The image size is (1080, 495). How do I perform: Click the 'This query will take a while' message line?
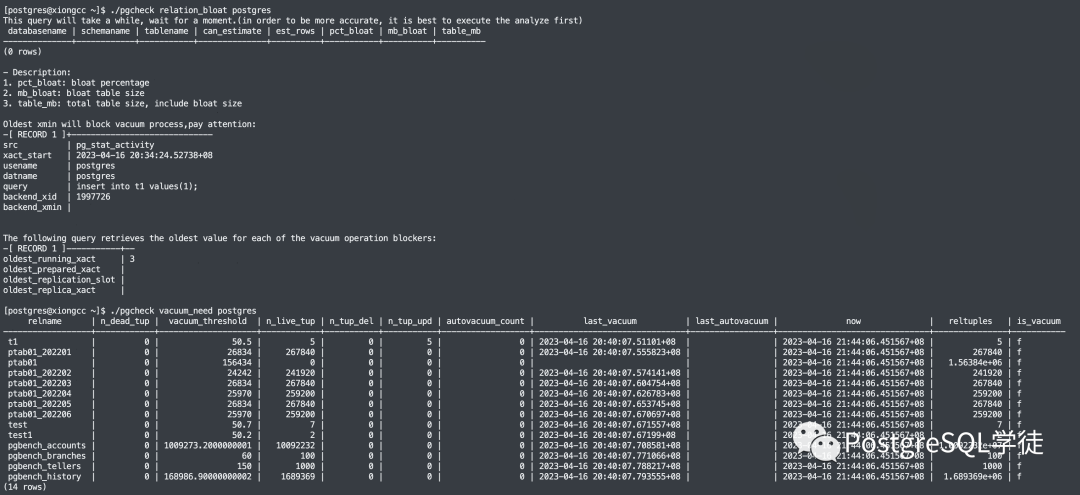[x=293, y=21]
